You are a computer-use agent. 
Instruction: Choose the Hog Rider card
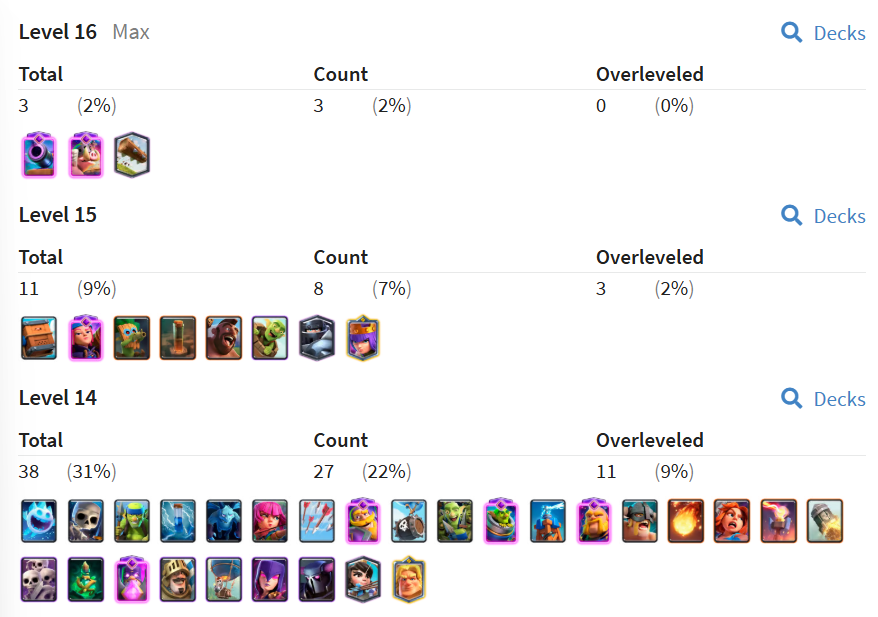pyautogui.click(x=223, y=338)
